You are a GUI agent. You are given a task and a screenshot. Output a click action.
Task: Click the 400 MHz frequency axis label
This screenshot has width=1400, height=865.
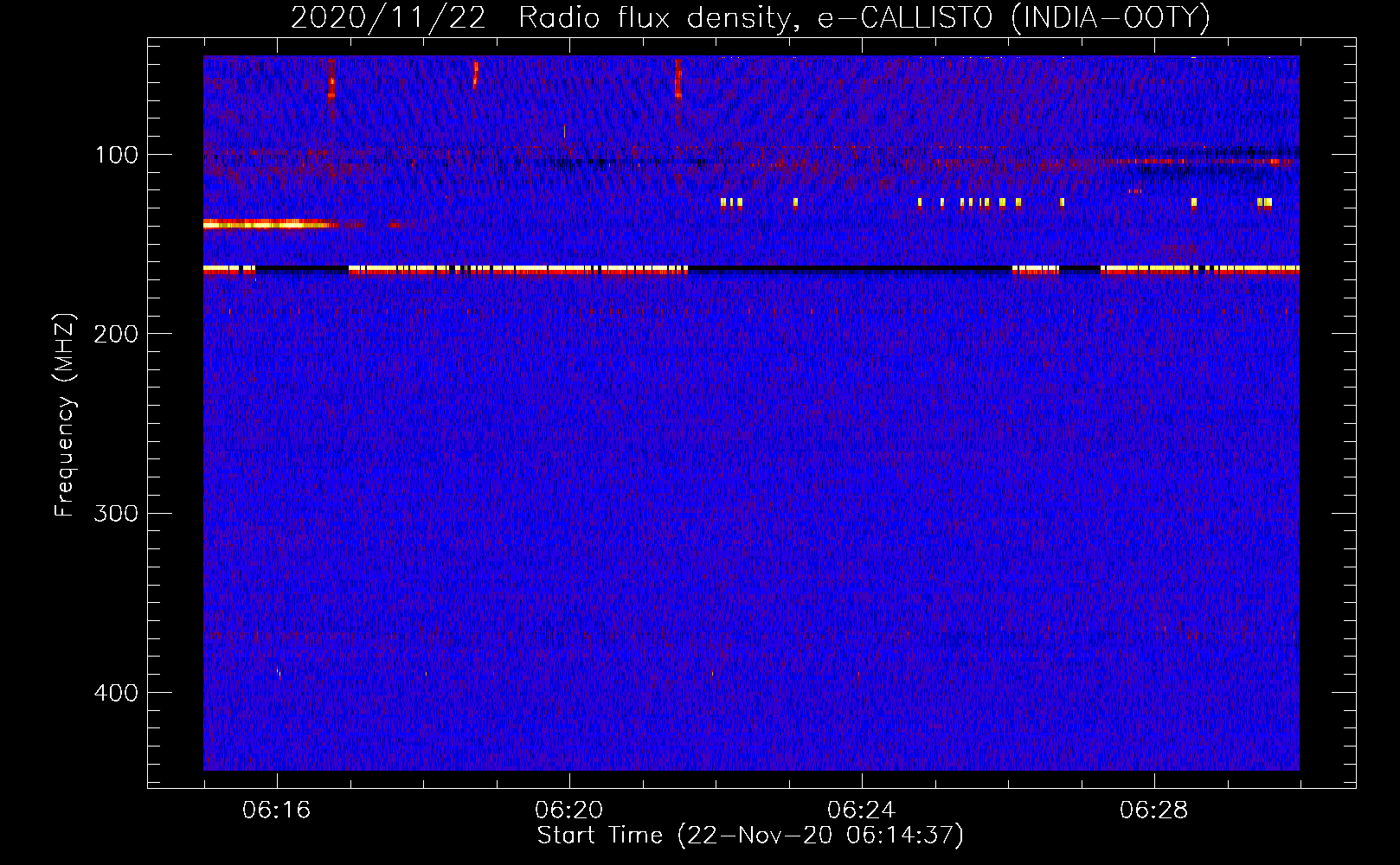click(x=117, y=693)
